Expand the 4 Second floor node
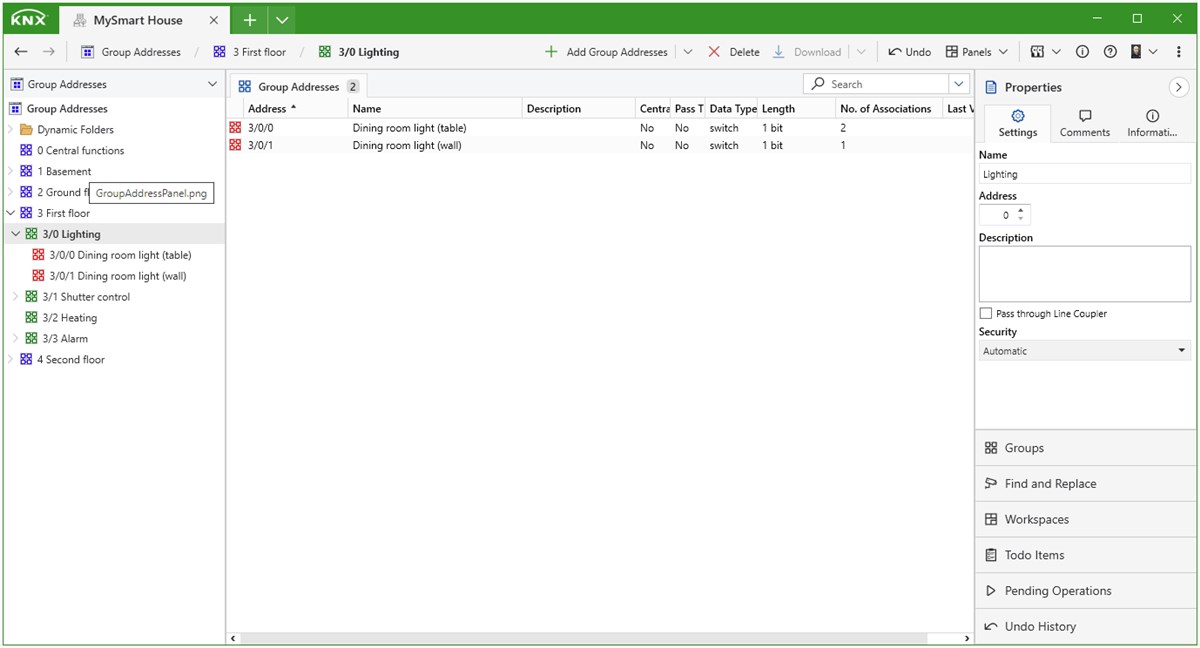1200x648 pixels. (11, 360)
